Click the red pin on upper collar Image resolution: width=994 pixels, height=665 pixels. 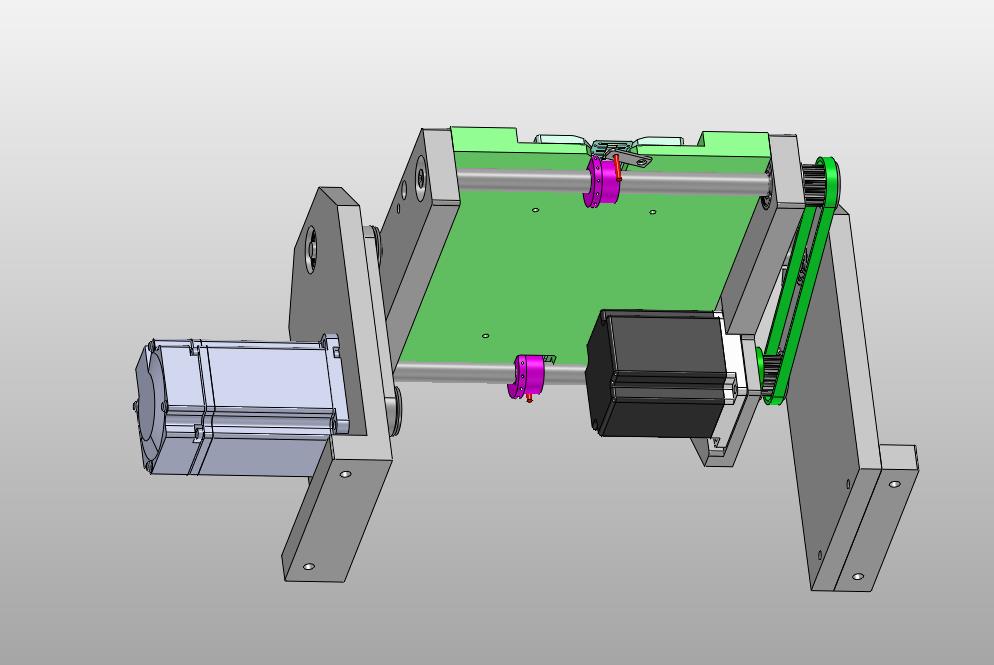617,169
